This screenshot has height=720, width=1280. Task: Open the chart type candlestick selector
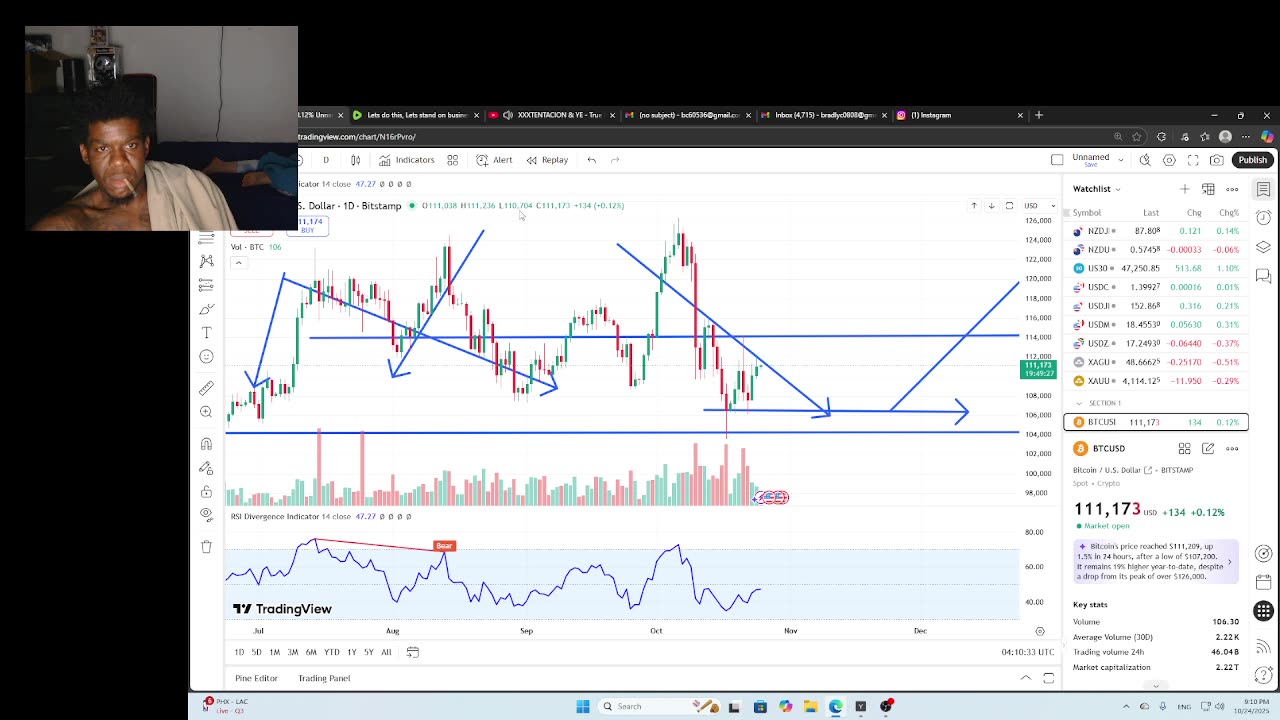point(355,160)
